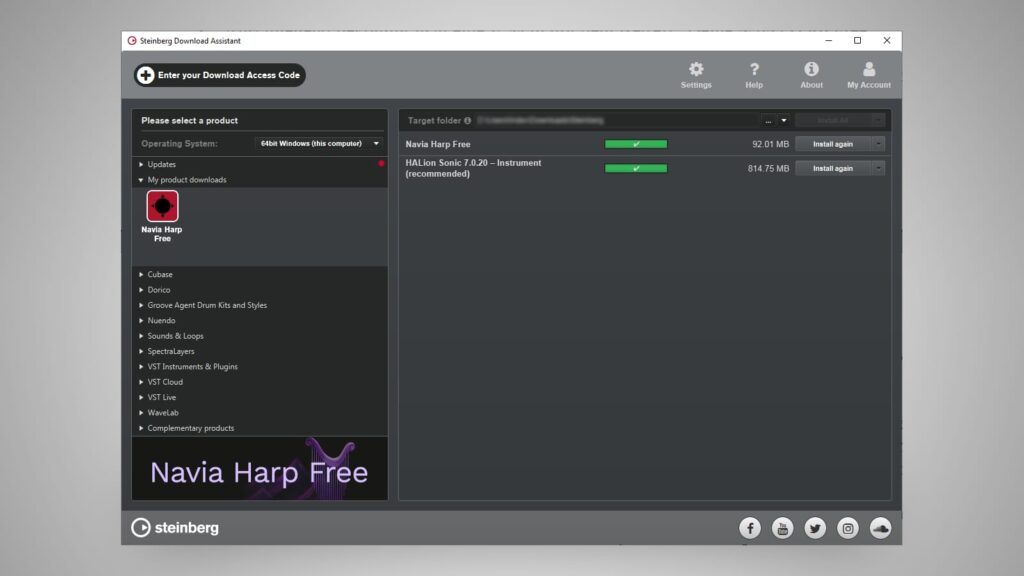This screenshot has width=1024, height=576.
Task: Open the YouTube social icon
Action: click(782, 528)
